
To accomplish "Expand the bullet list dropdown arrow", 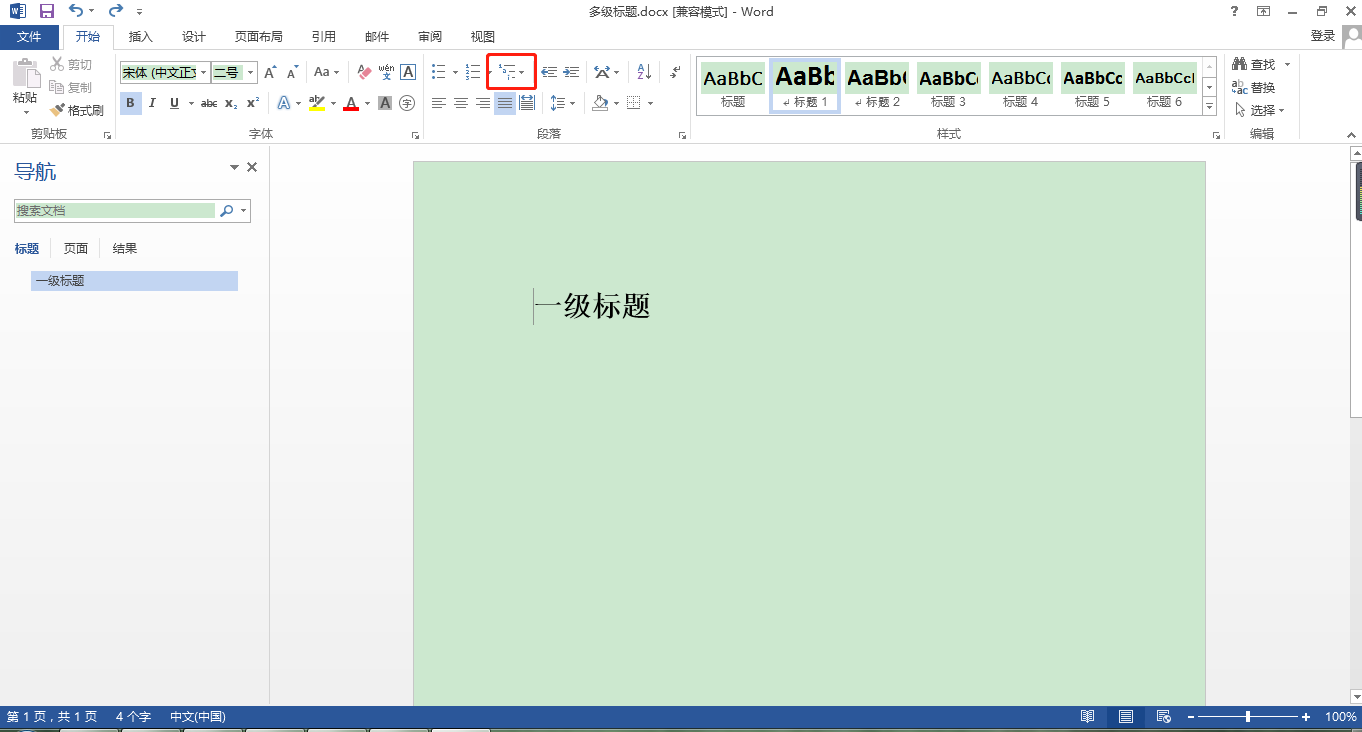I will click(x=455, y=72).
